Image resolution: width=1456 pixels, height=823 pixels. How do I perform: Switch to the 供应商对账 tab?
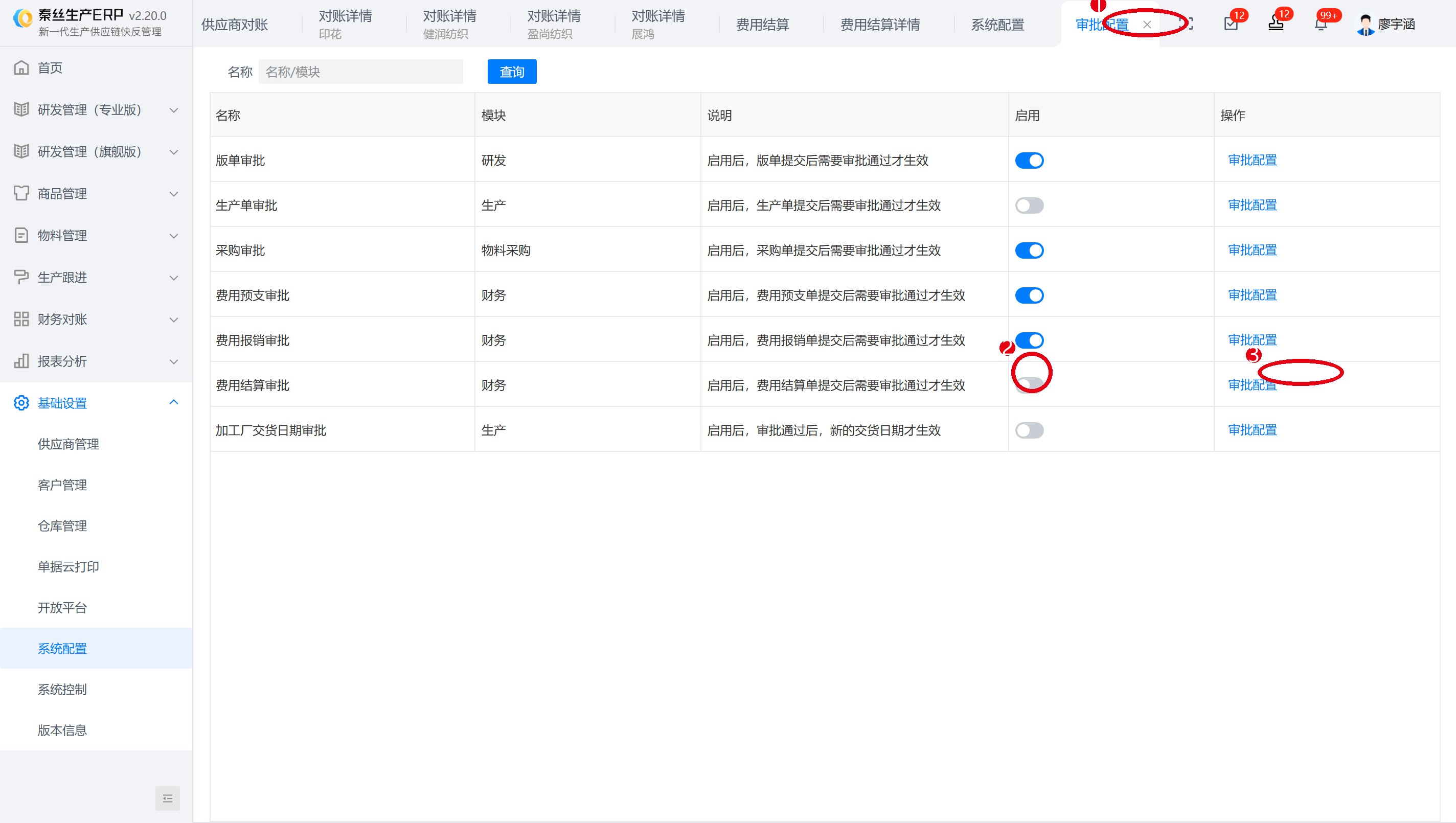pyautogui.click(x=235, y=25)
